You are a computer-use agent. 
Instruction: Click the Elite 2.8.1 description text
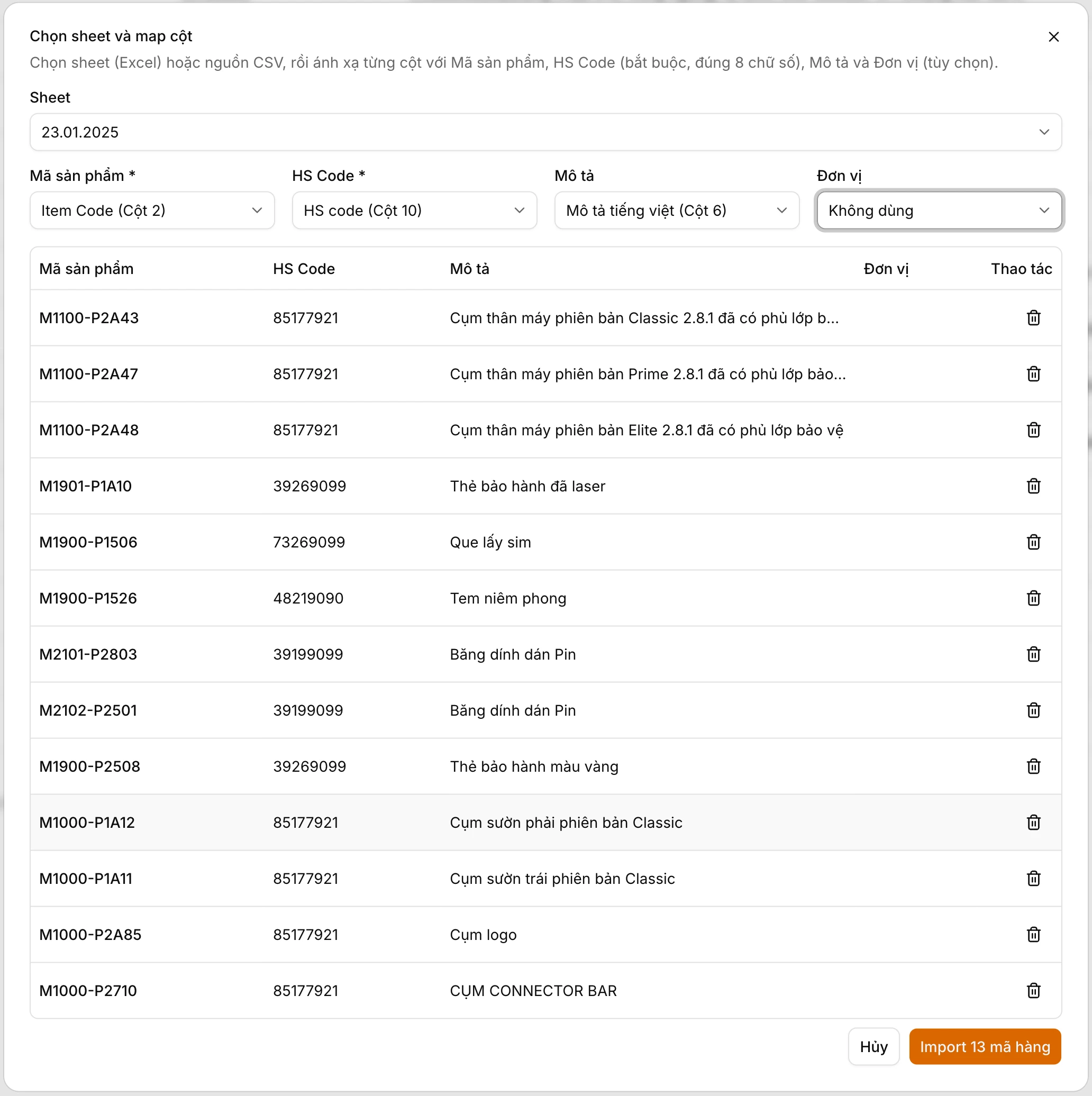pos(646,431)
